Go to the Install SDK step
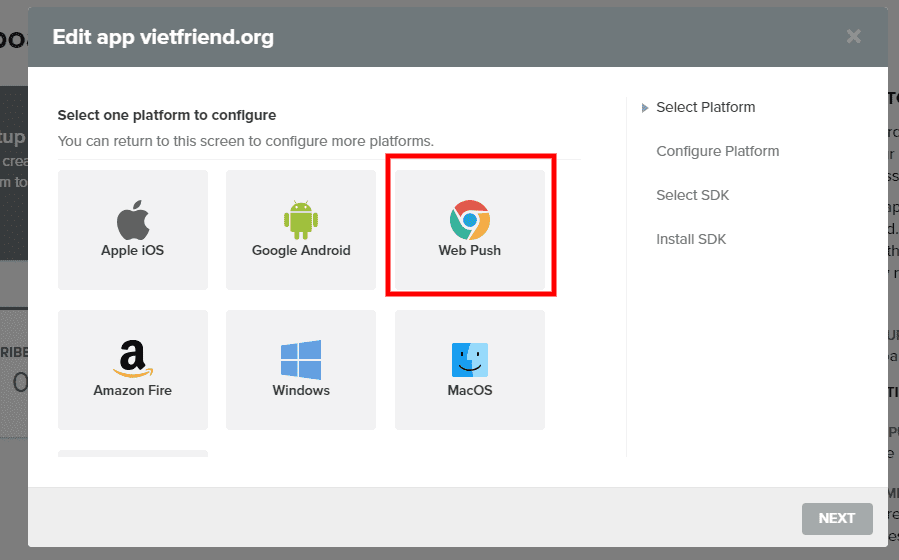 tap(691, 240)
